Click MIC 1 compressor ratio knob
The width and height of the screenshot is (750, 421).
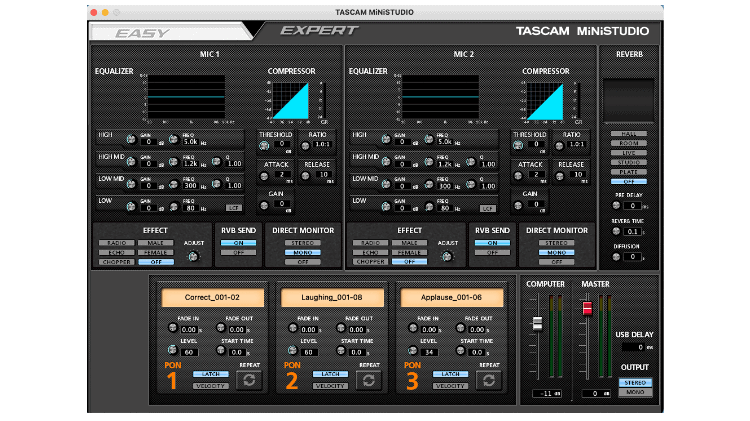[x=306, y=146]
